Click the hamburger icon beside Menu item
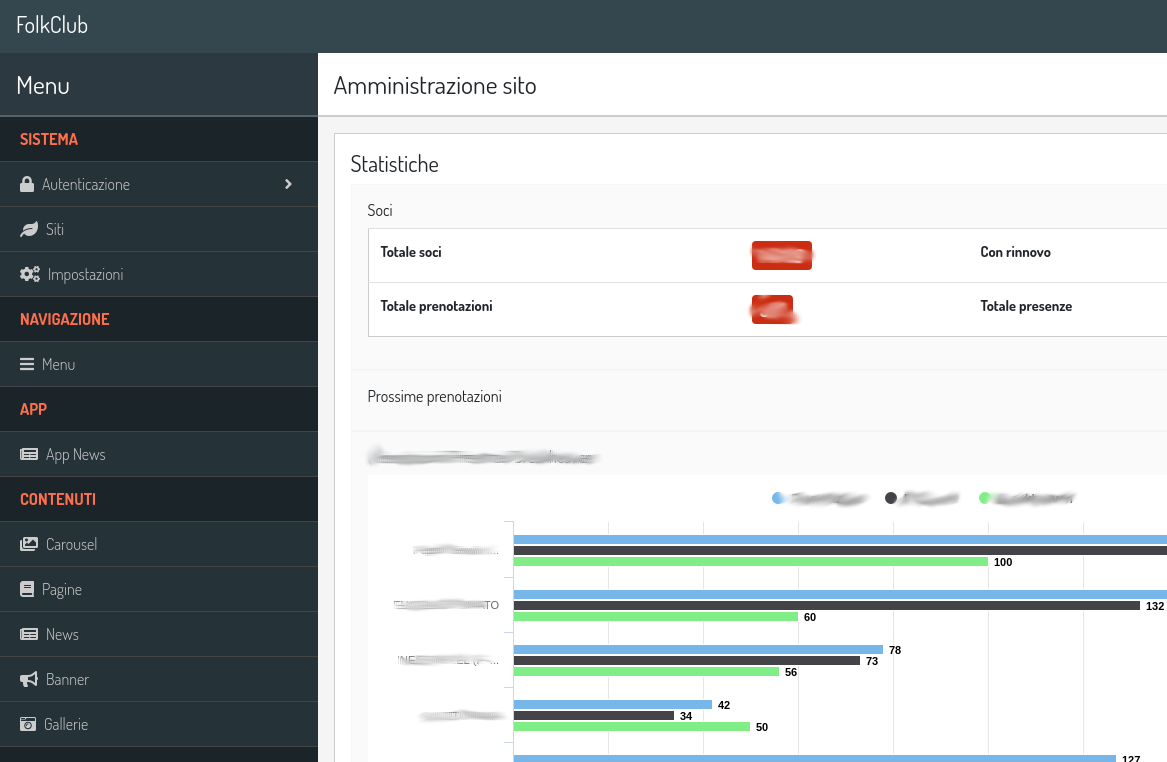The height and width of the screenshot is (762, 1167). [x=28, y=365]
